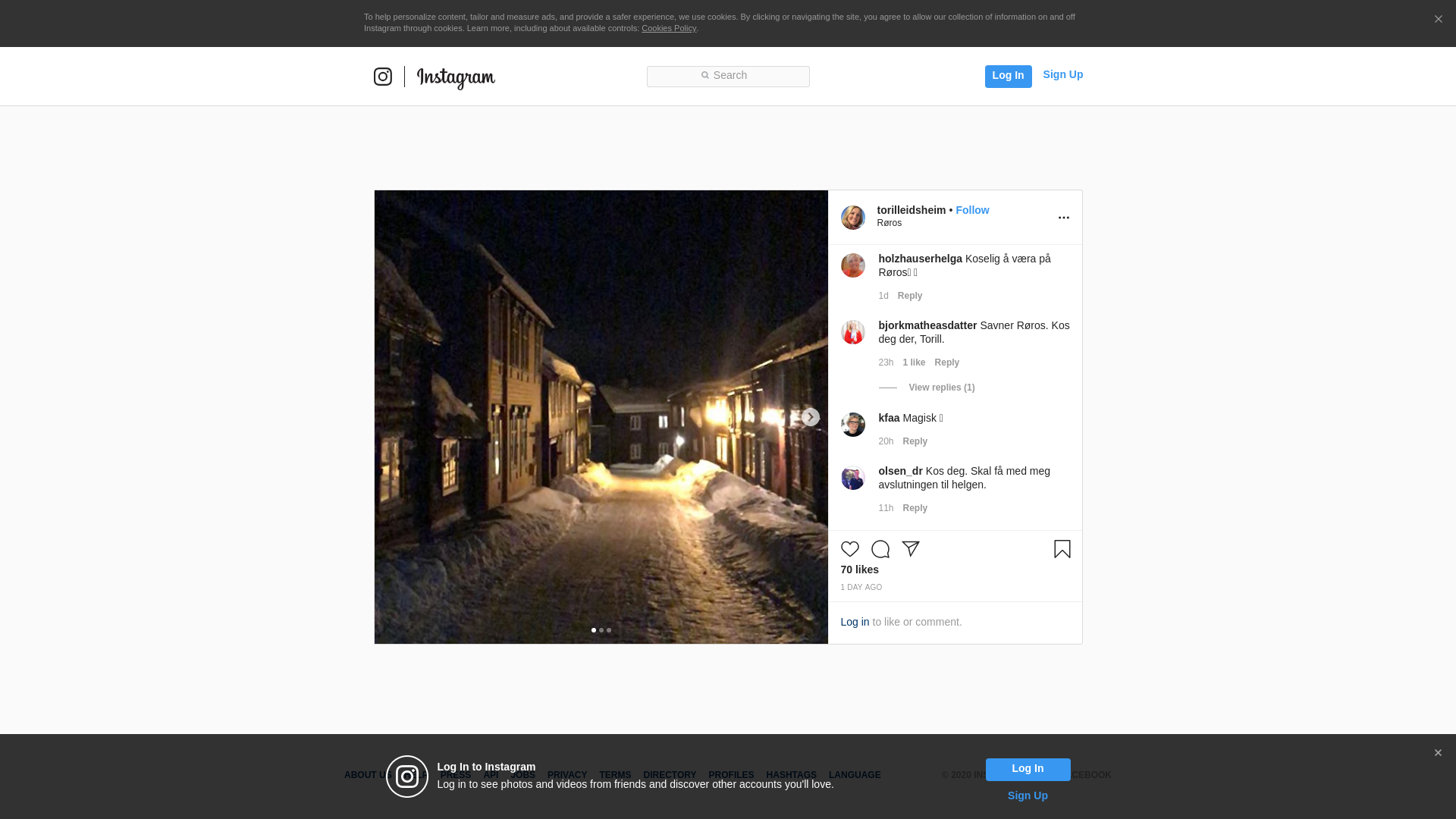This screenshot has width=1456, height=819.
Task: Like the post with the heart icon
Action: [x=850, y=549]
